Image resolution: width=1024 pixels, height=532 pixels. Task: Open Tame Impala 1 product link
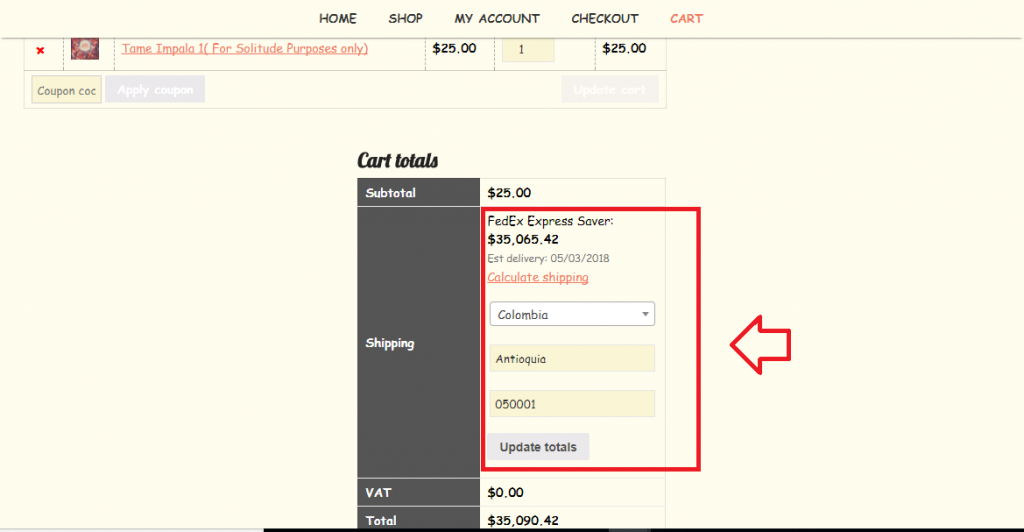[x=245, y=48]
